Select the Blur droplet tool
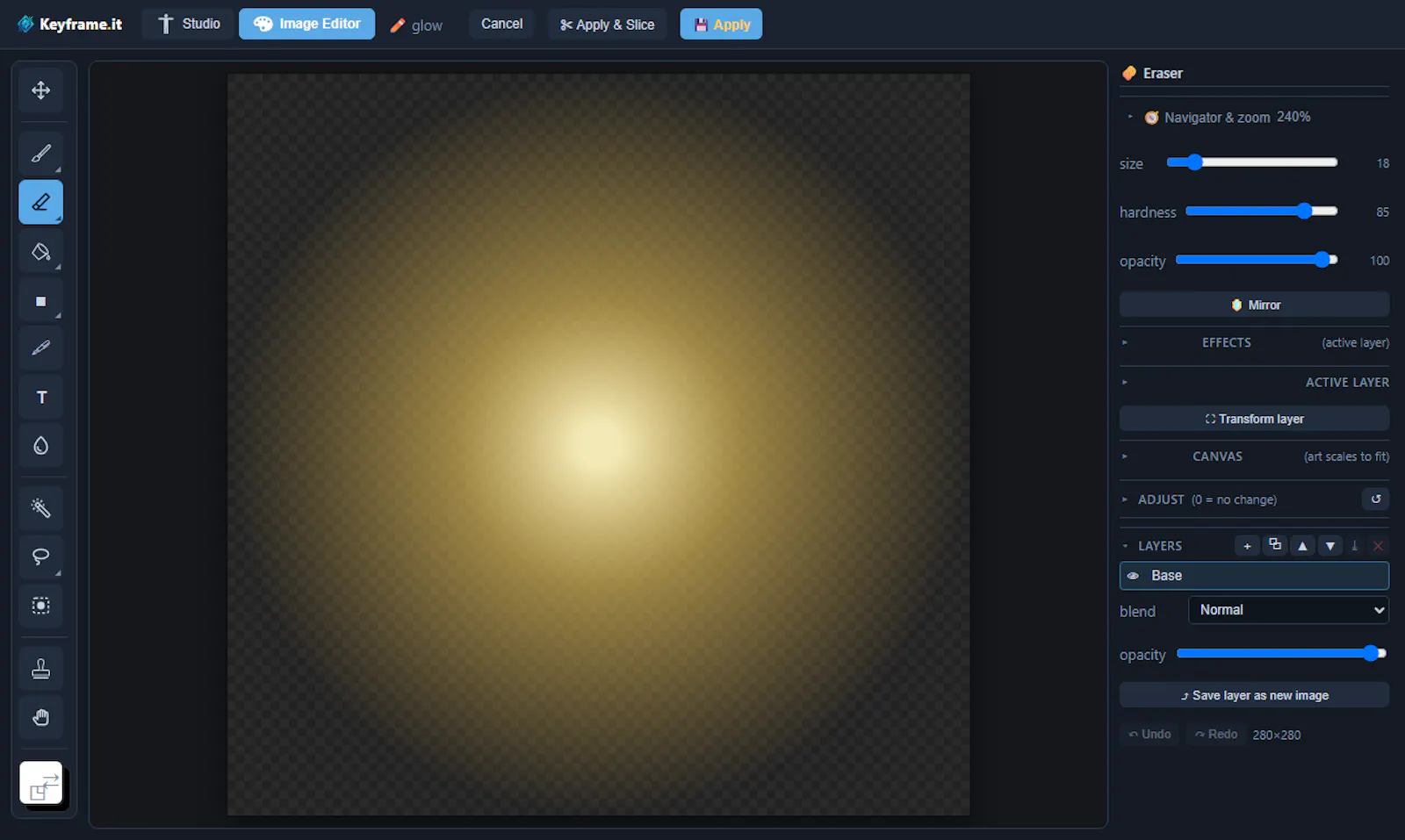1405x840 pixels. click(x=40, y=446)
